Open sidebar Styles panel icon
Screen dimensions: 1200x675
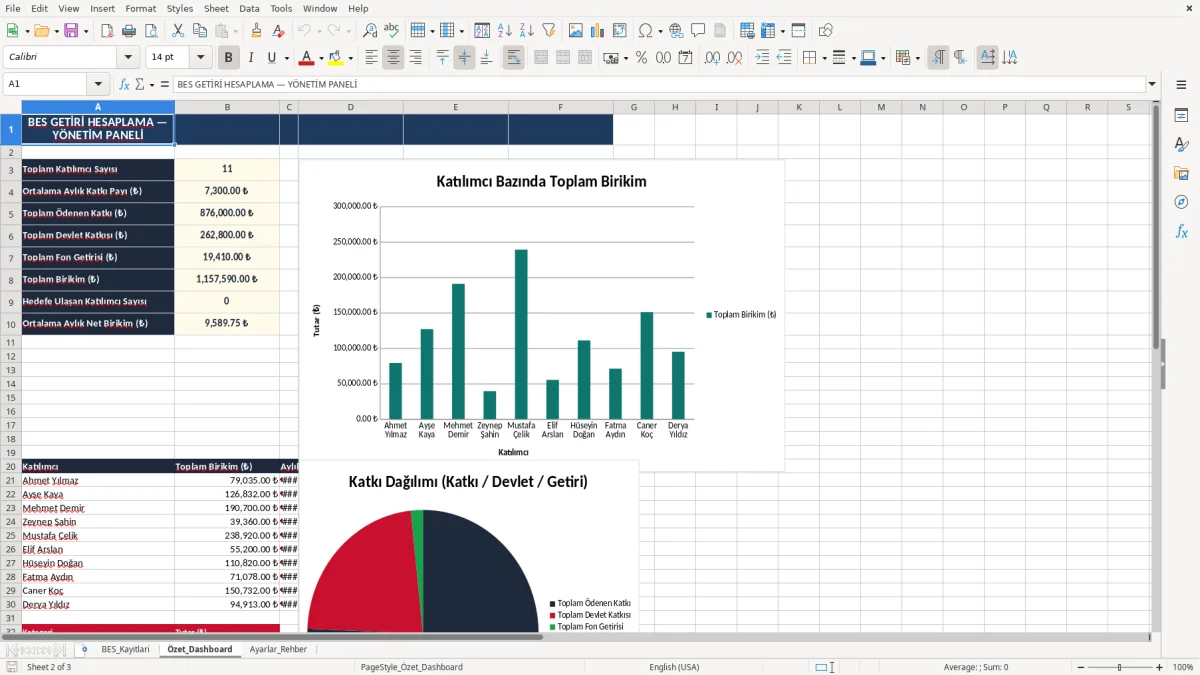[x=1181, y=144]
